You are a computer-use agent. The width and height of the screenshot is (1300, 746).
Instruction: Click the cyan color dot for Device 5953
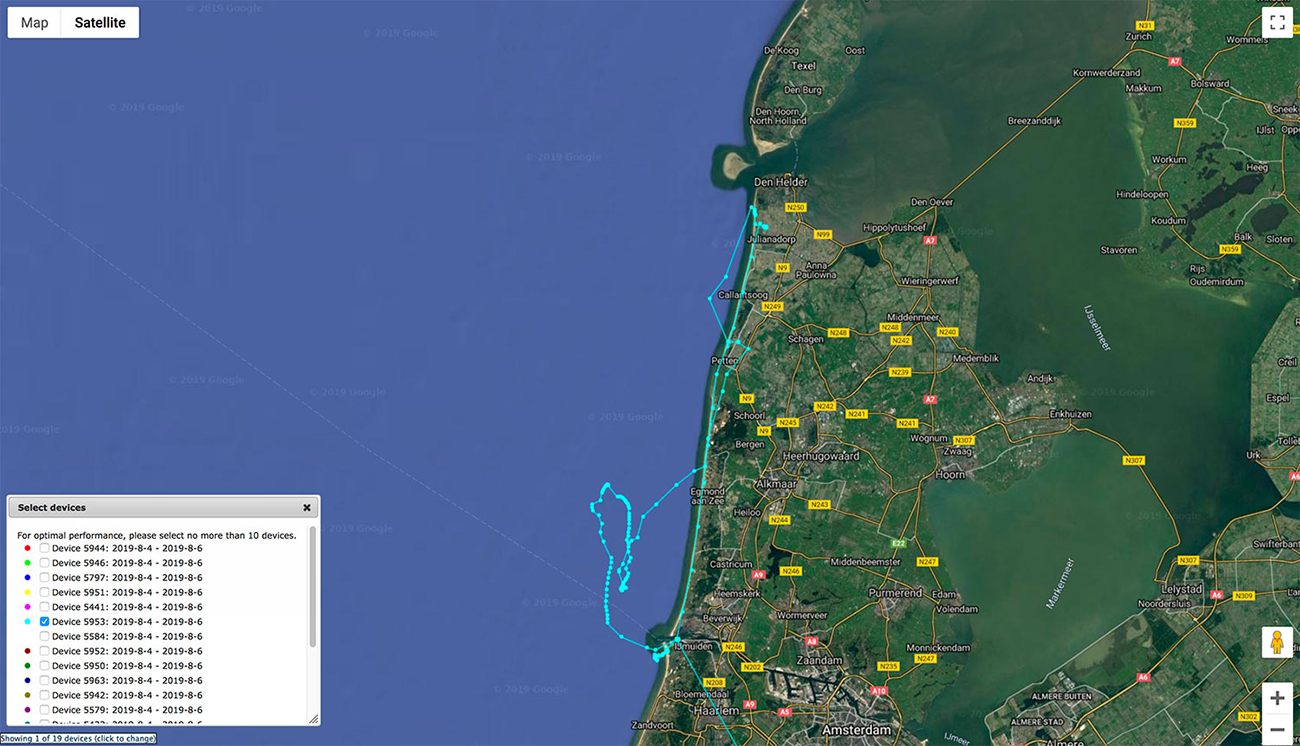(27, 622)
